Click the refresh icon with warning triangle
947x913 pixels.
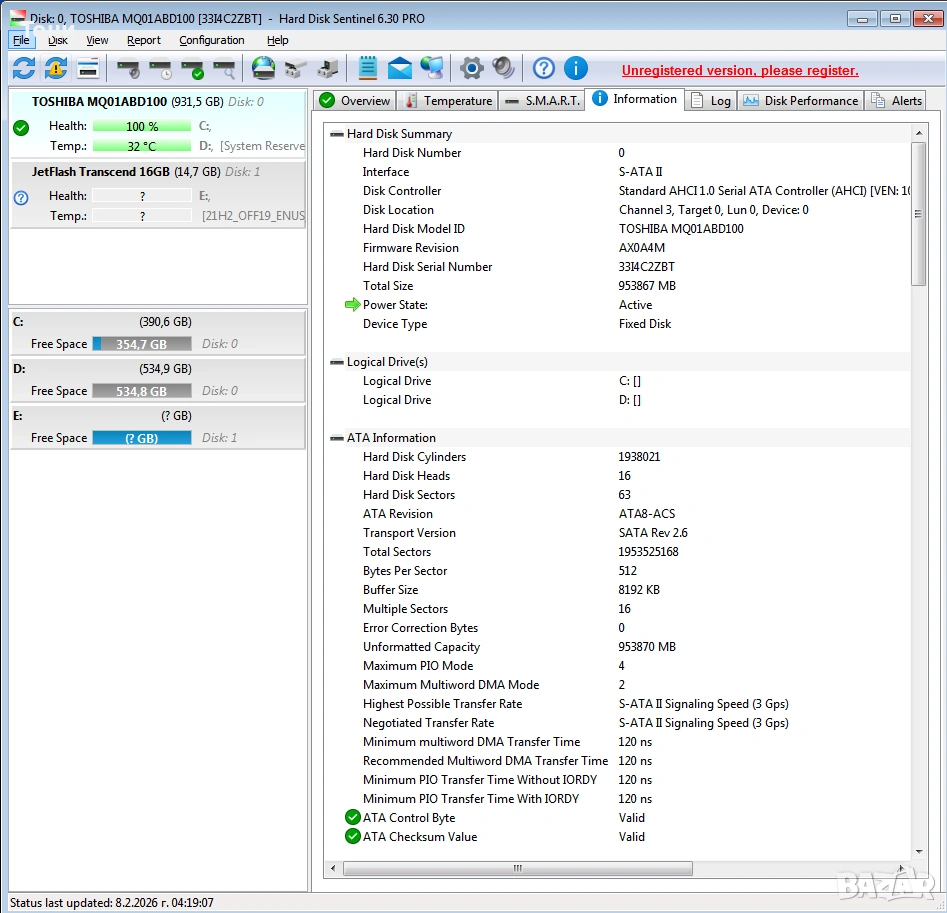(x=56, y=68)
